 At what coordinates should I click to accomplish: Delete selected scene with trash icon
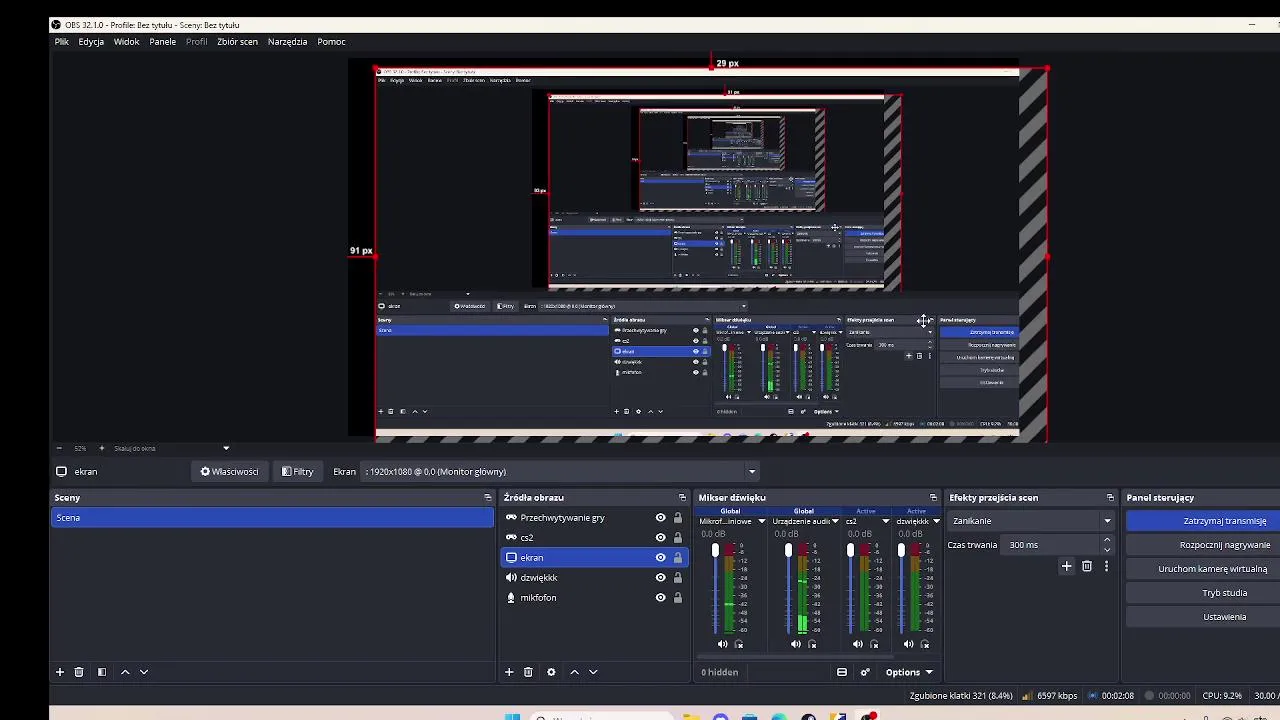pos(79,672)
